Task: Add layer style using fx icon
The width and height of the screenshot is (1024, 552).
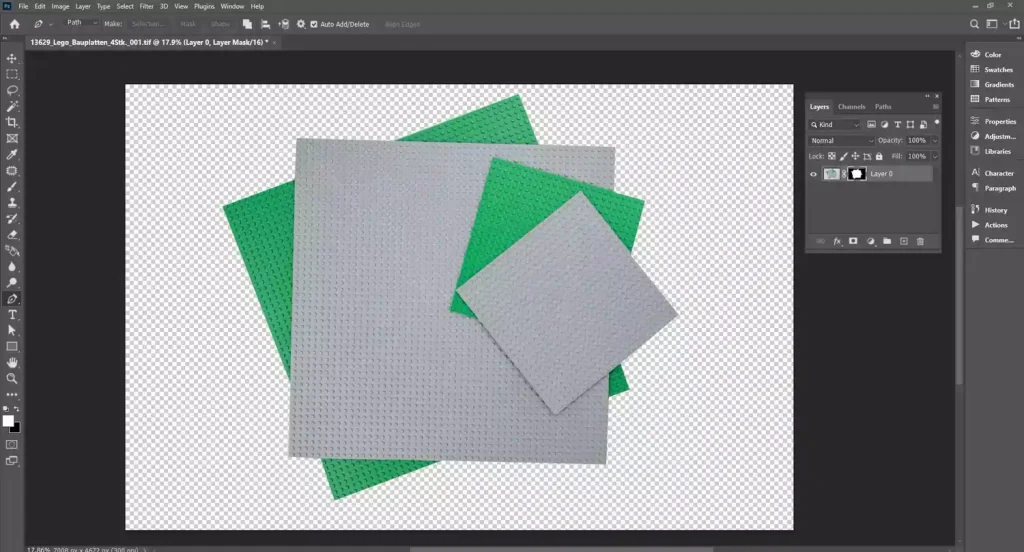Action: (837, 241)
